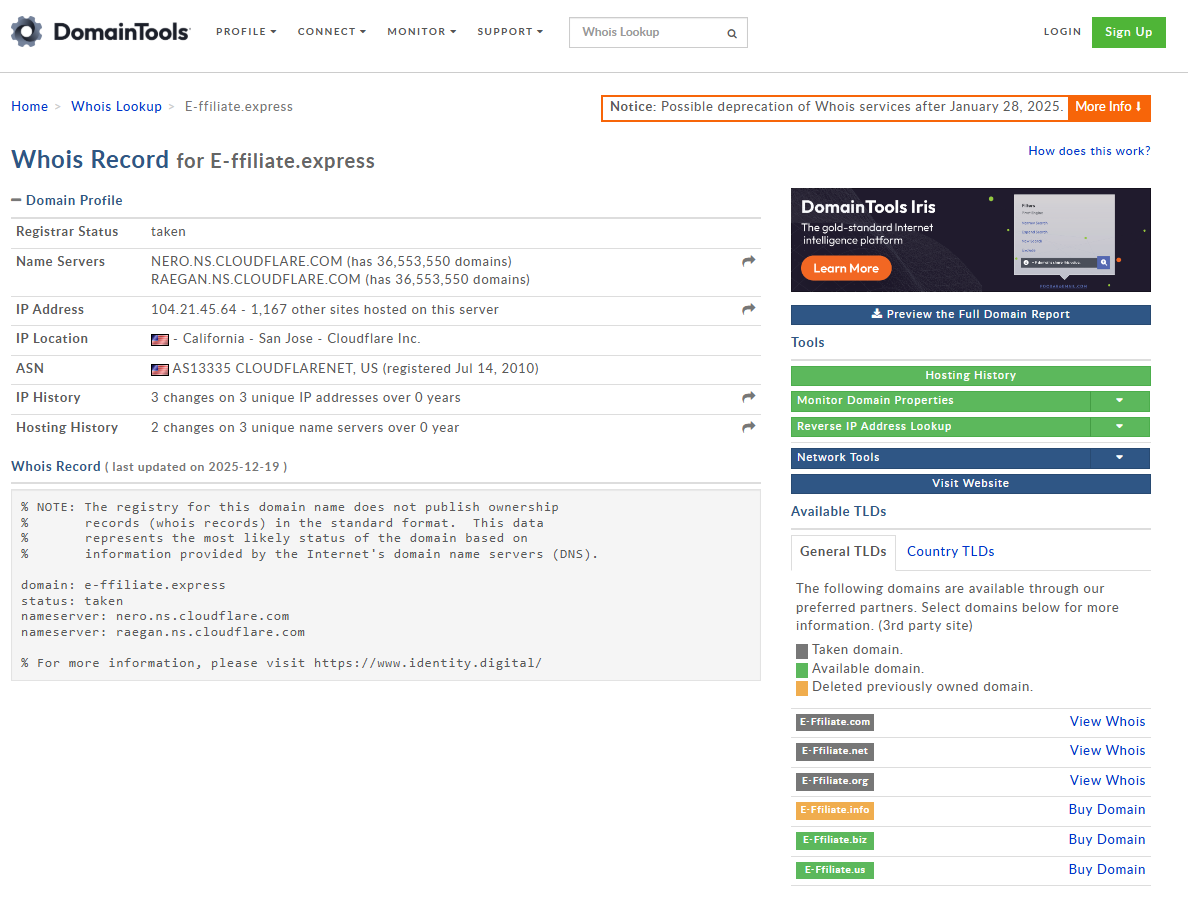Click the share arrow next to Hosting History
Viewport: 1188px width, 910px height.
[x=747, y=427]
